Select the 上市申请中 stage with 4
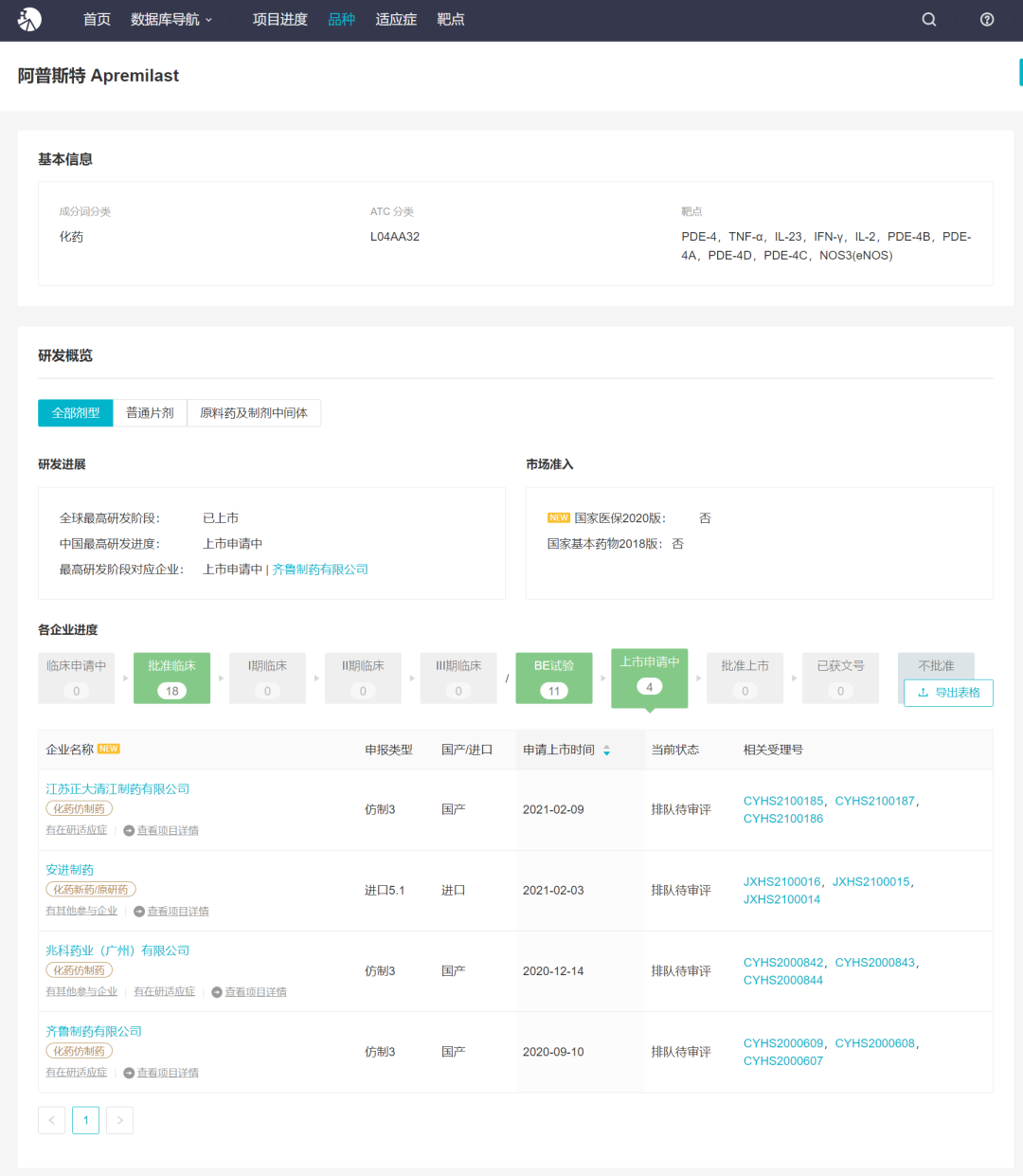The image size is (1023, 1176). [650, 677]
